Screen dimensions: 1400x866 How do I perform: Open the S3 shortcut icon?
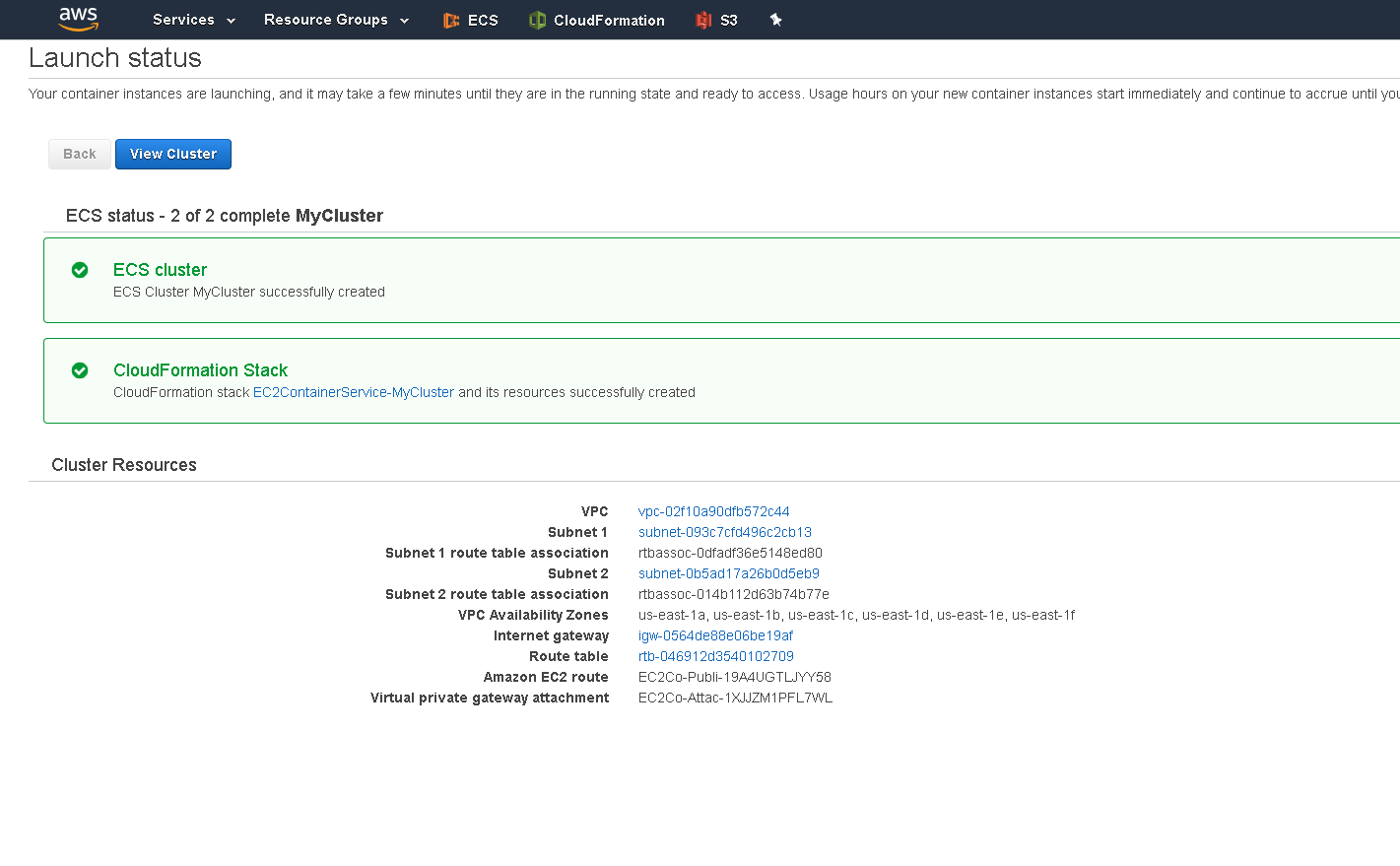[703, 20]
